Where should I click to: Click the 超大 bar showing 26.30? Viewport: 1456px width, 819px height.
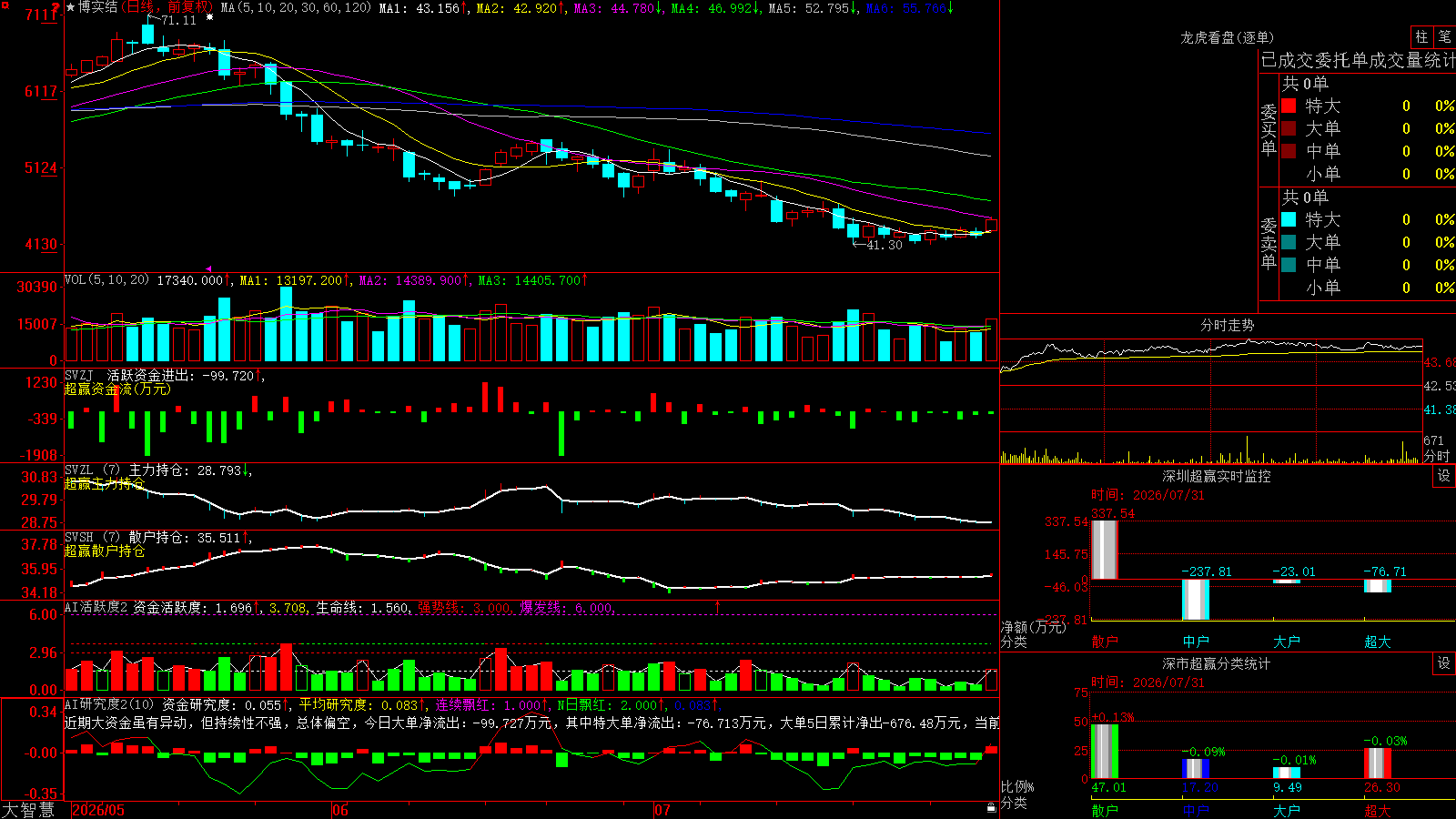click(1377, 763)
